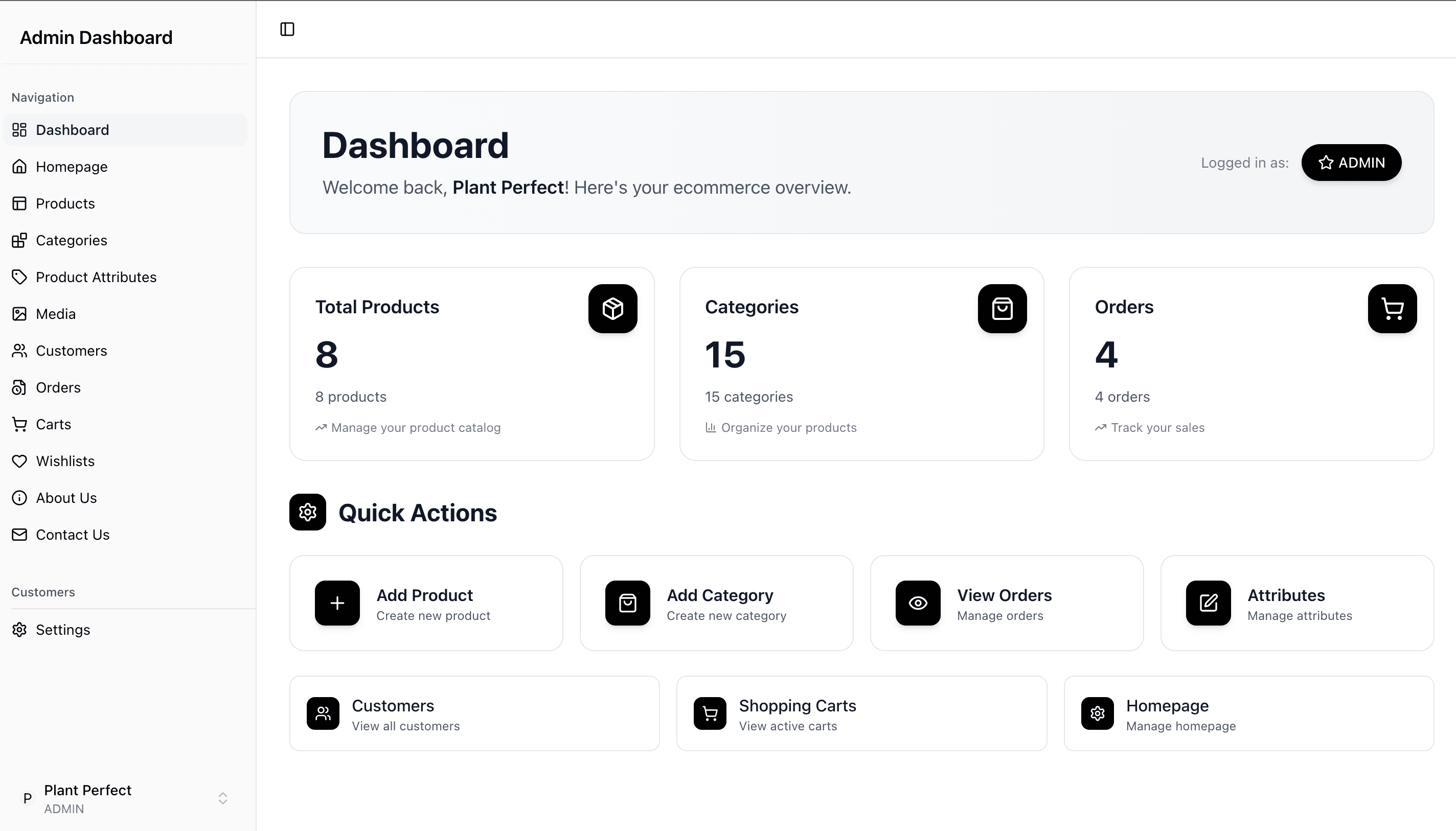Click the Add Product plus icon
Screen dimensions: 1456x831
(x=337, y=603)
